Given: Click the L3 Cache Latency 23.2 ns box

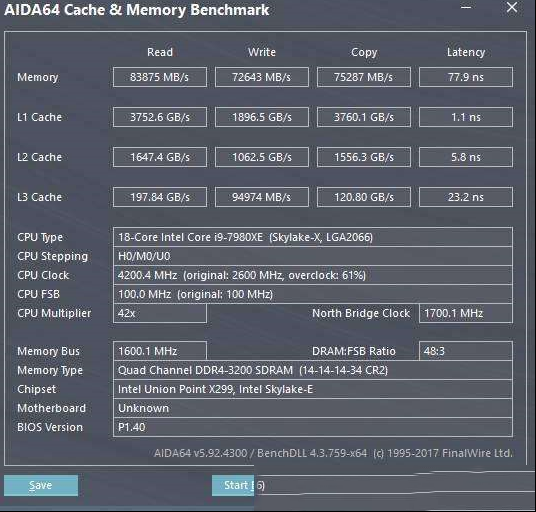Looking at the screenshot, I should (x=466, y=197).
